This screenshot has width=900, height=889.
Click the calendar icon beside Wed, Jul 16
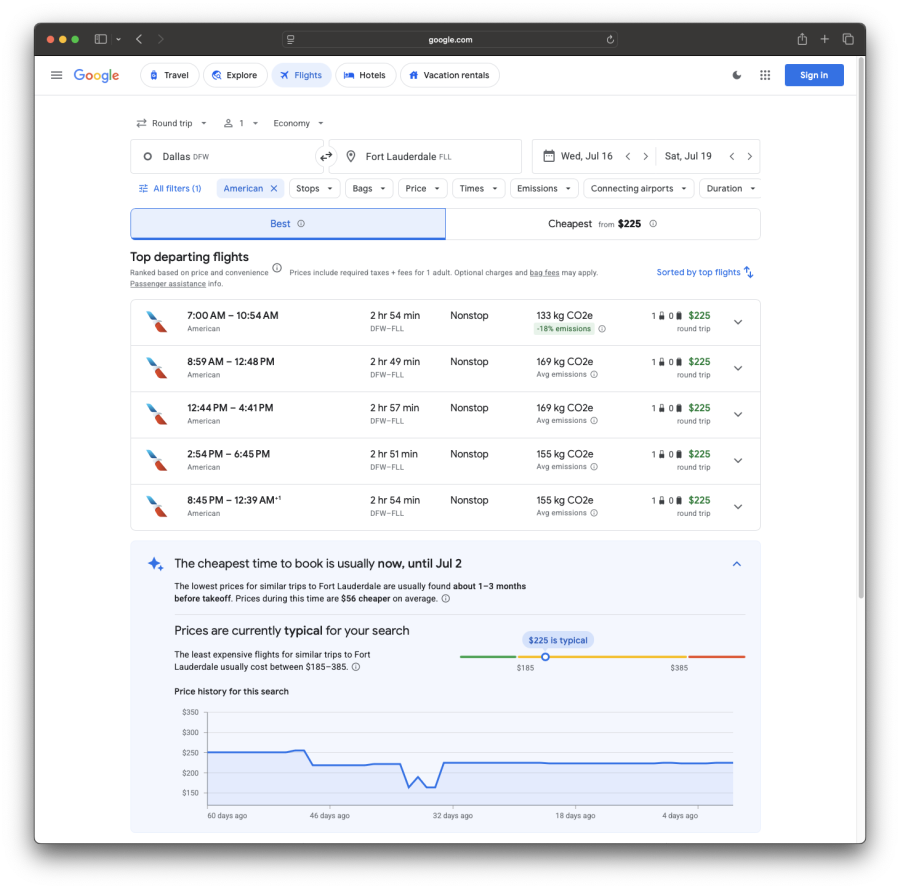[x=549, y=156]
